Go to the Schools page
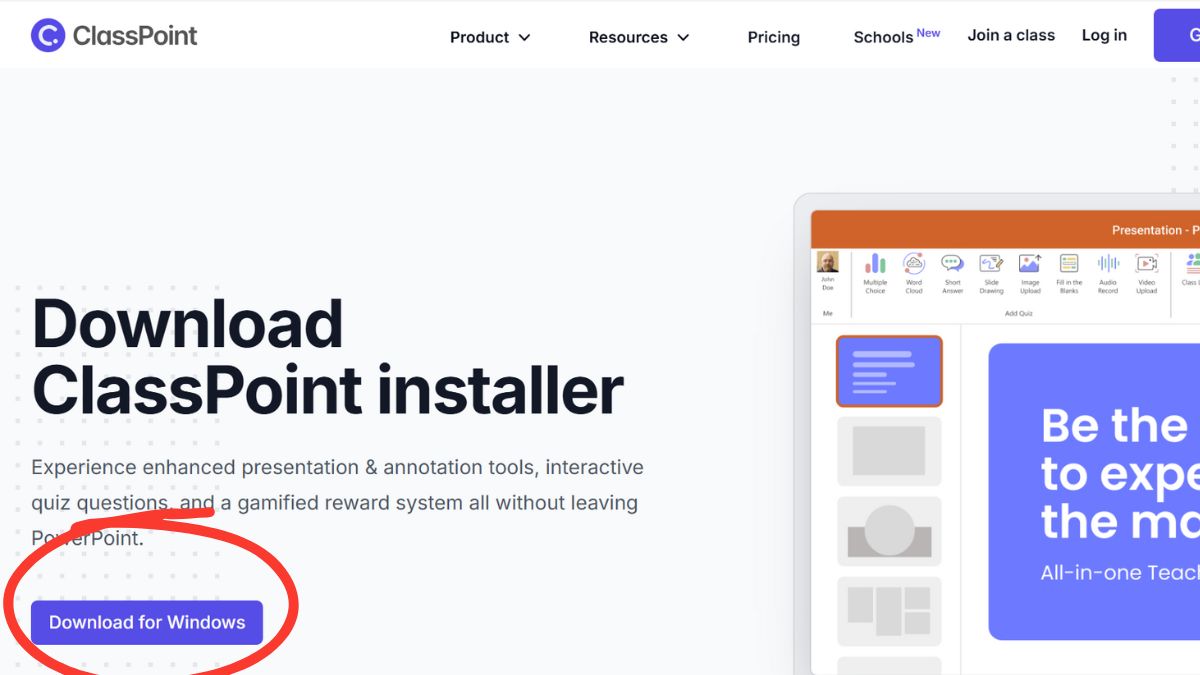 click(x=897, y=36)
